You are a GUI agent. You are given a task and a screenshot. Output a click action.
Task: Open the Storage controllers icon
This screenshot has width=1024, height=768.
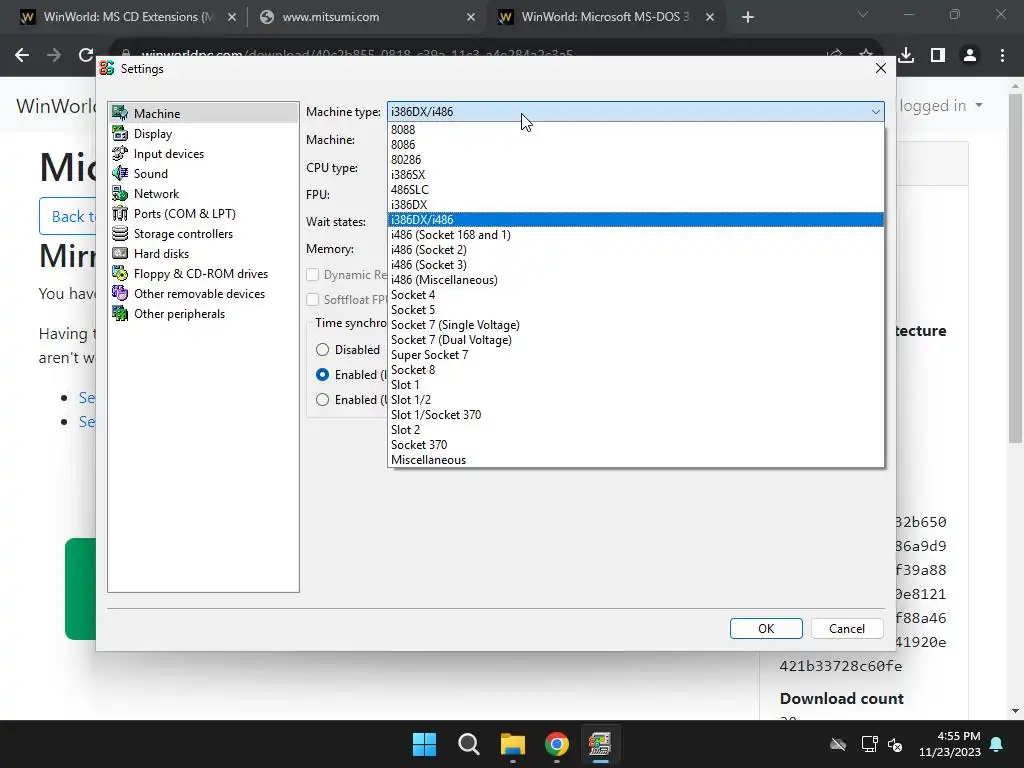(x=120, y=233)
